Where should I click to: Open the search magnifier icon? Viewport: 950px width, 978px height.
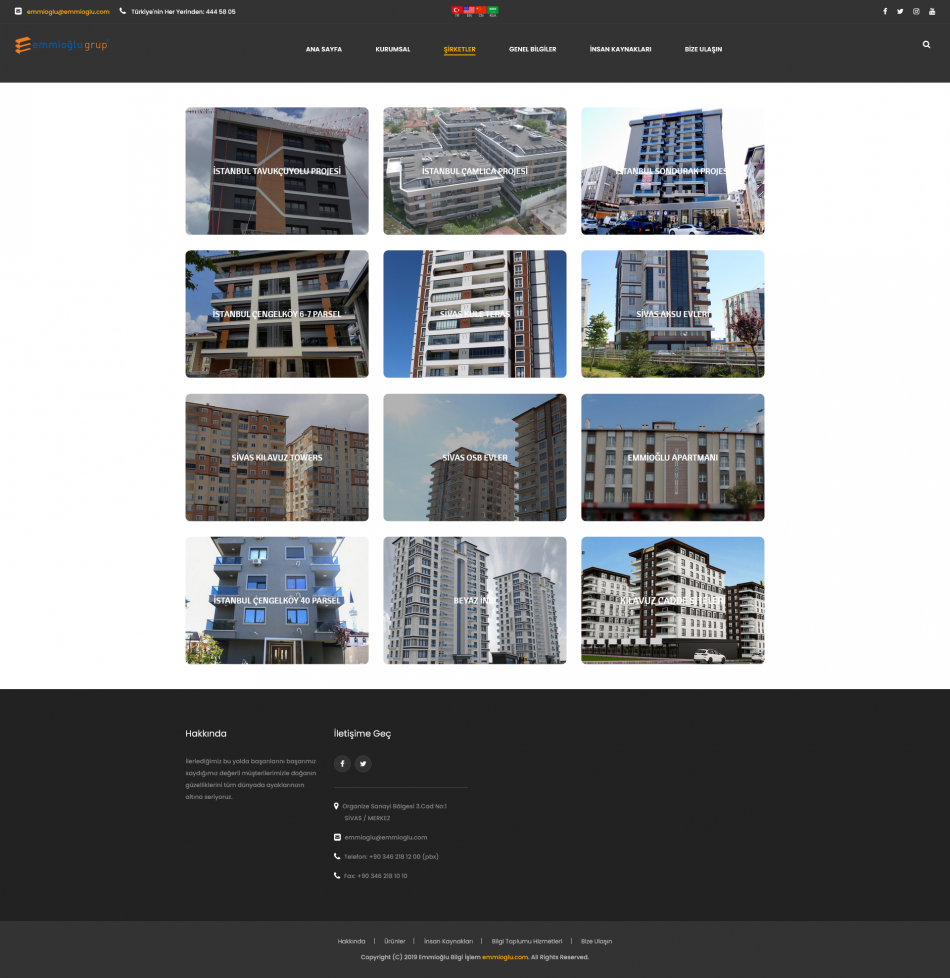(x=926, y=45)
